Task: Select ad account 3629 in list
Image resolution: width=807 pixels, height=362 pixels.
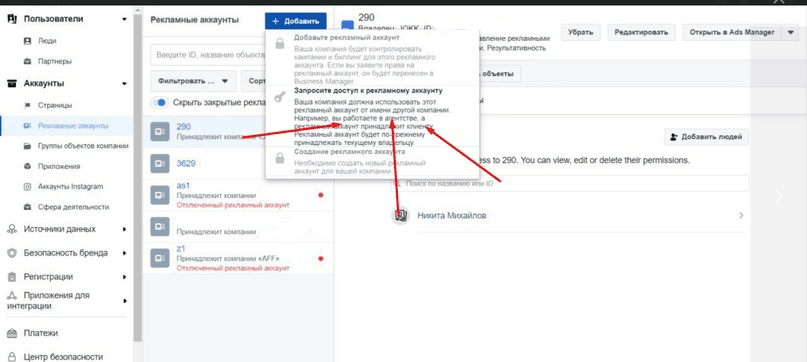Action: click(x=237, y=163)
